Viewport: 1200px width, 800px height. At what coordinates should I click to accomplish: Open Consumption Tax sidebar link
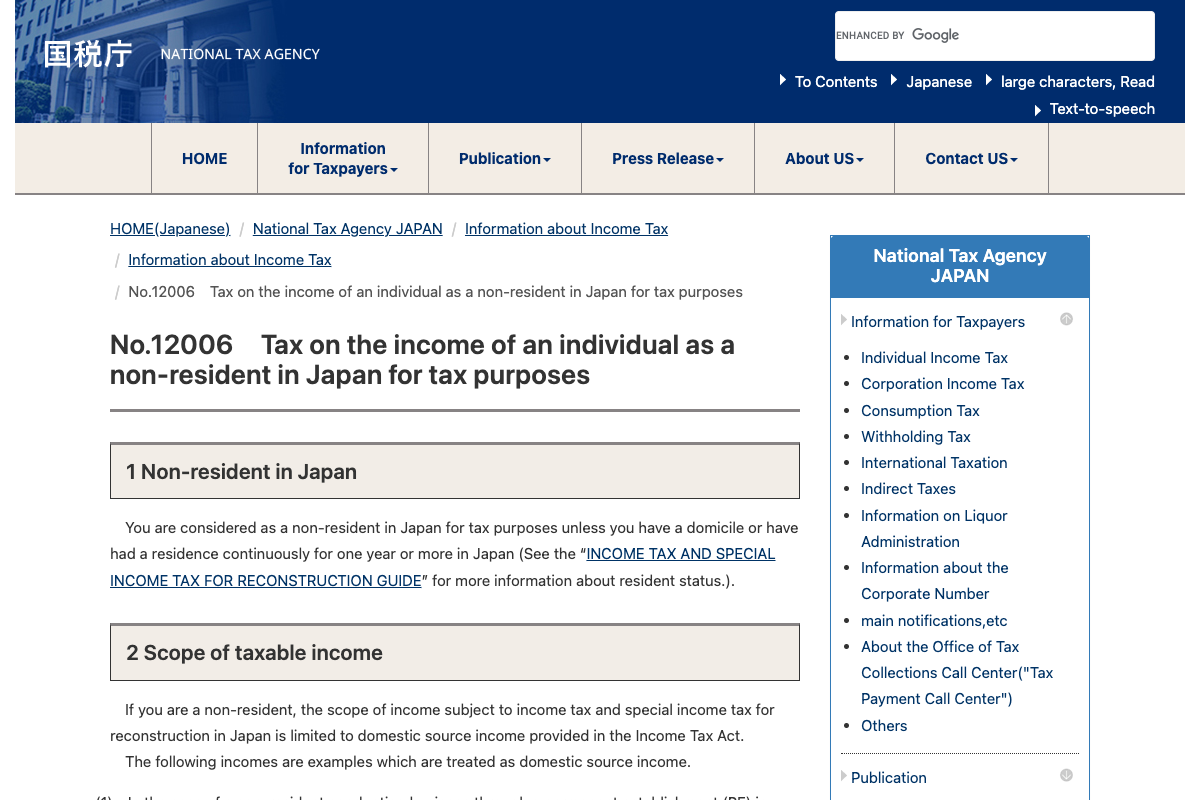(920, 411)
